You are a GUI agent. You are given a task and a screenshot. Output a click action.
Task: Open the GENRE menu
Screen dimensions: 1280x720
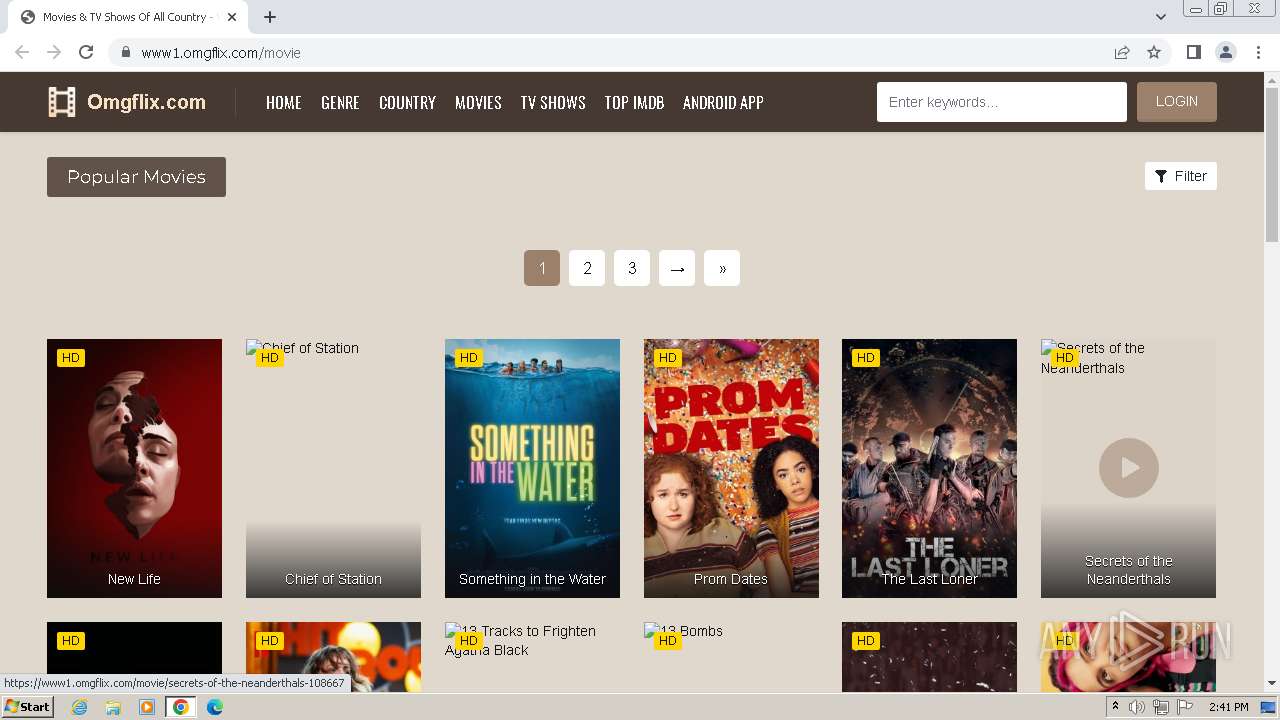click(x=340, y=102)
